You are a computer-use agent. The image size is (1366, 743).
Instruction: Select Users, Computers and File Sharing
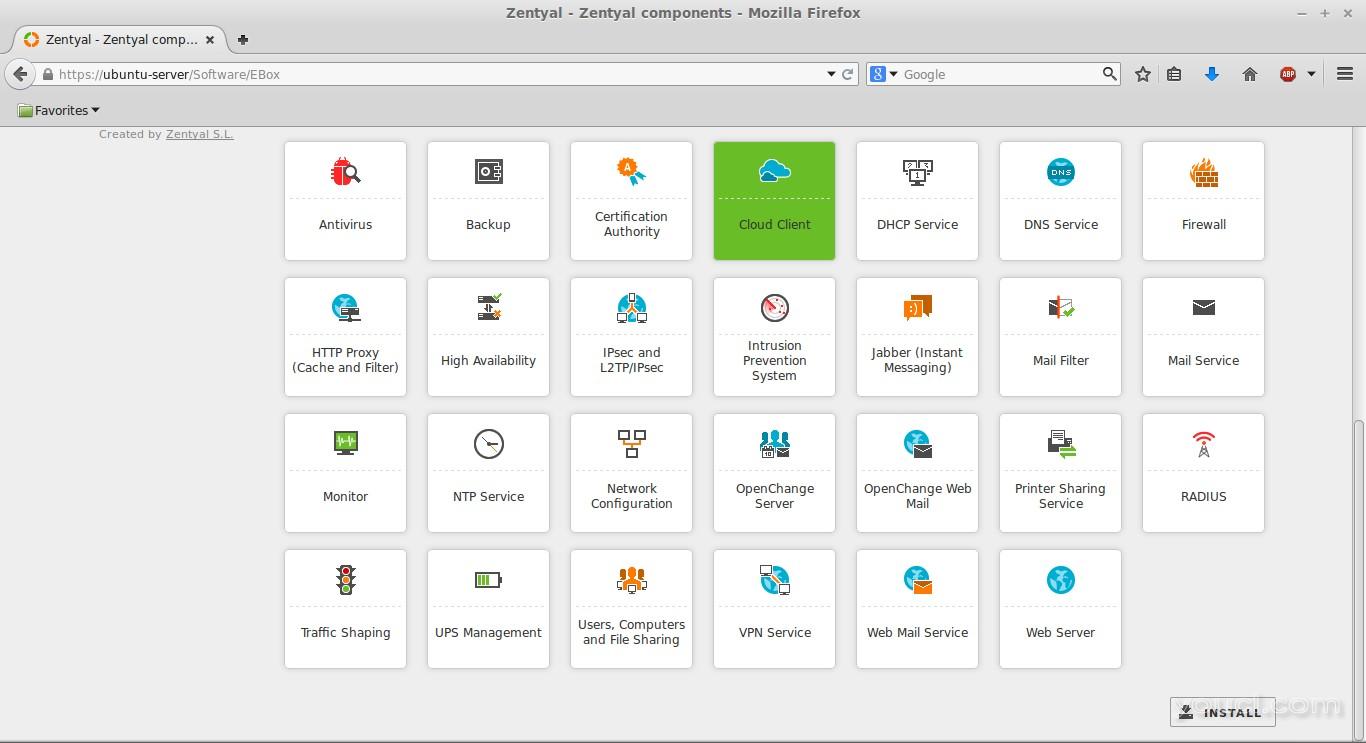631,609
